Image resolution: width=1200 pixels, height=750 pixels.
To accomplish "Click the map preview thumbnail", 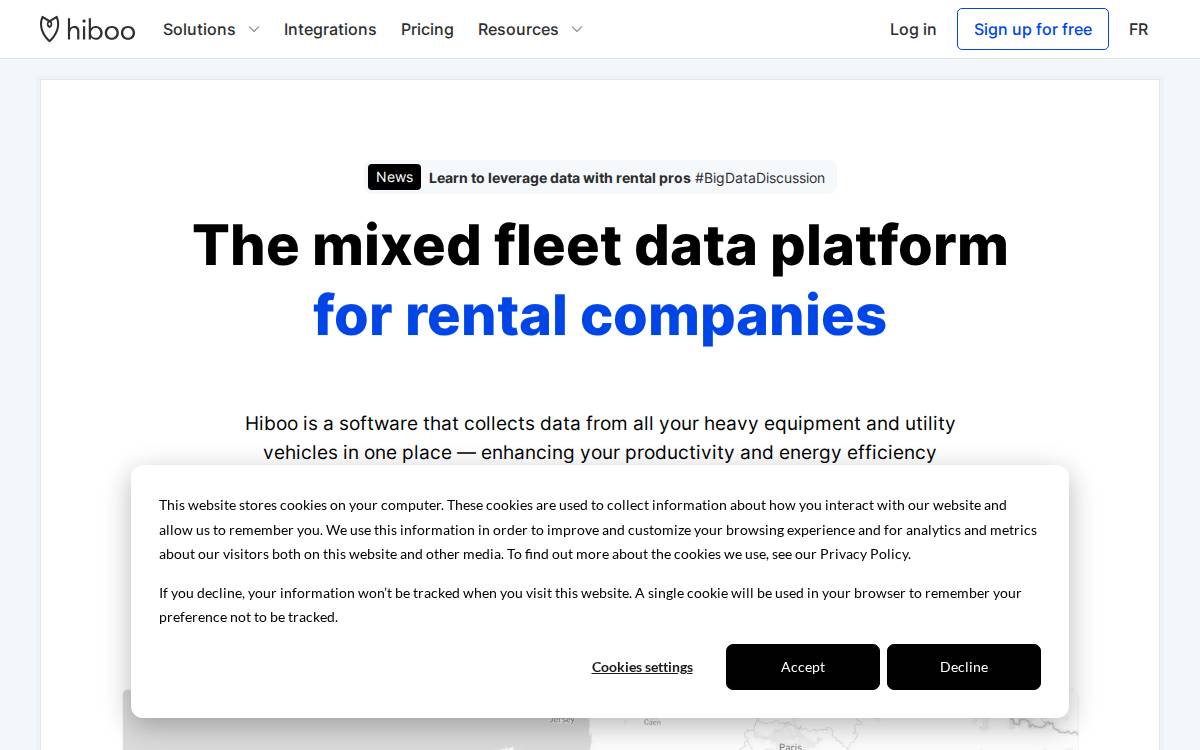I will point(600,733).
